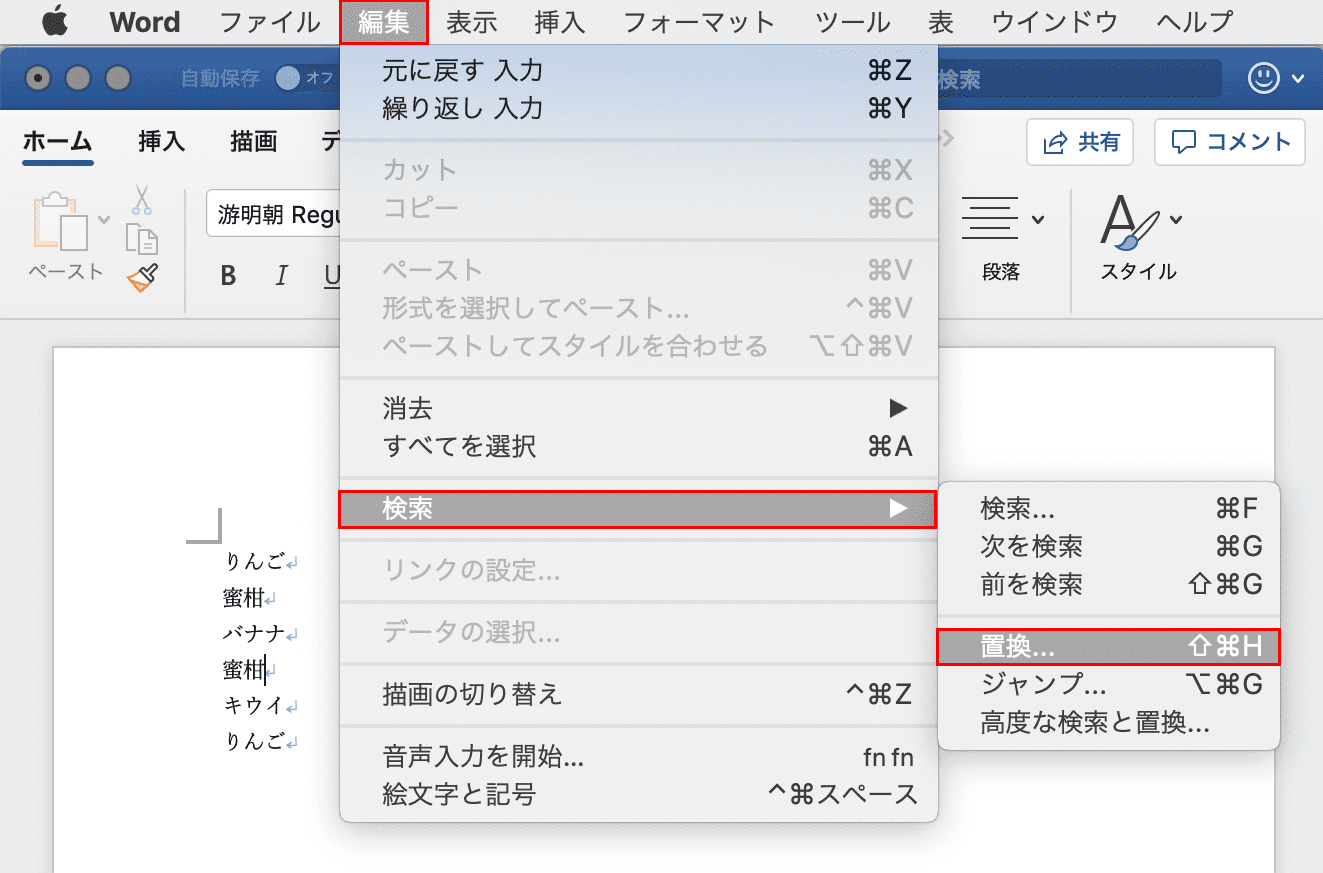Toggle italic formatting I
Image resolution: width=1323 pixels, height=873 pixels.
coord(282,275)
